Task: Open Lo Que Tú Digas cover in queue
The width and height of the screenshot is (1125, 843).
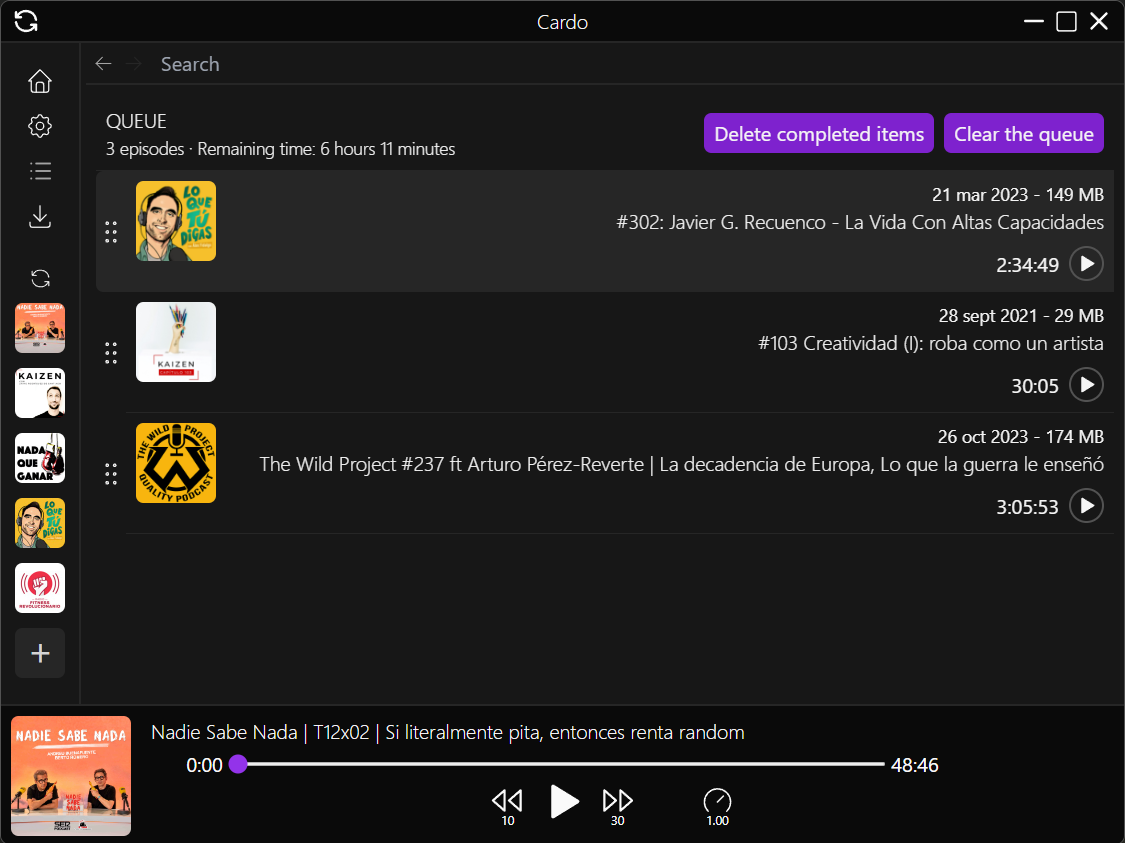Action: (x=176, y=221)
